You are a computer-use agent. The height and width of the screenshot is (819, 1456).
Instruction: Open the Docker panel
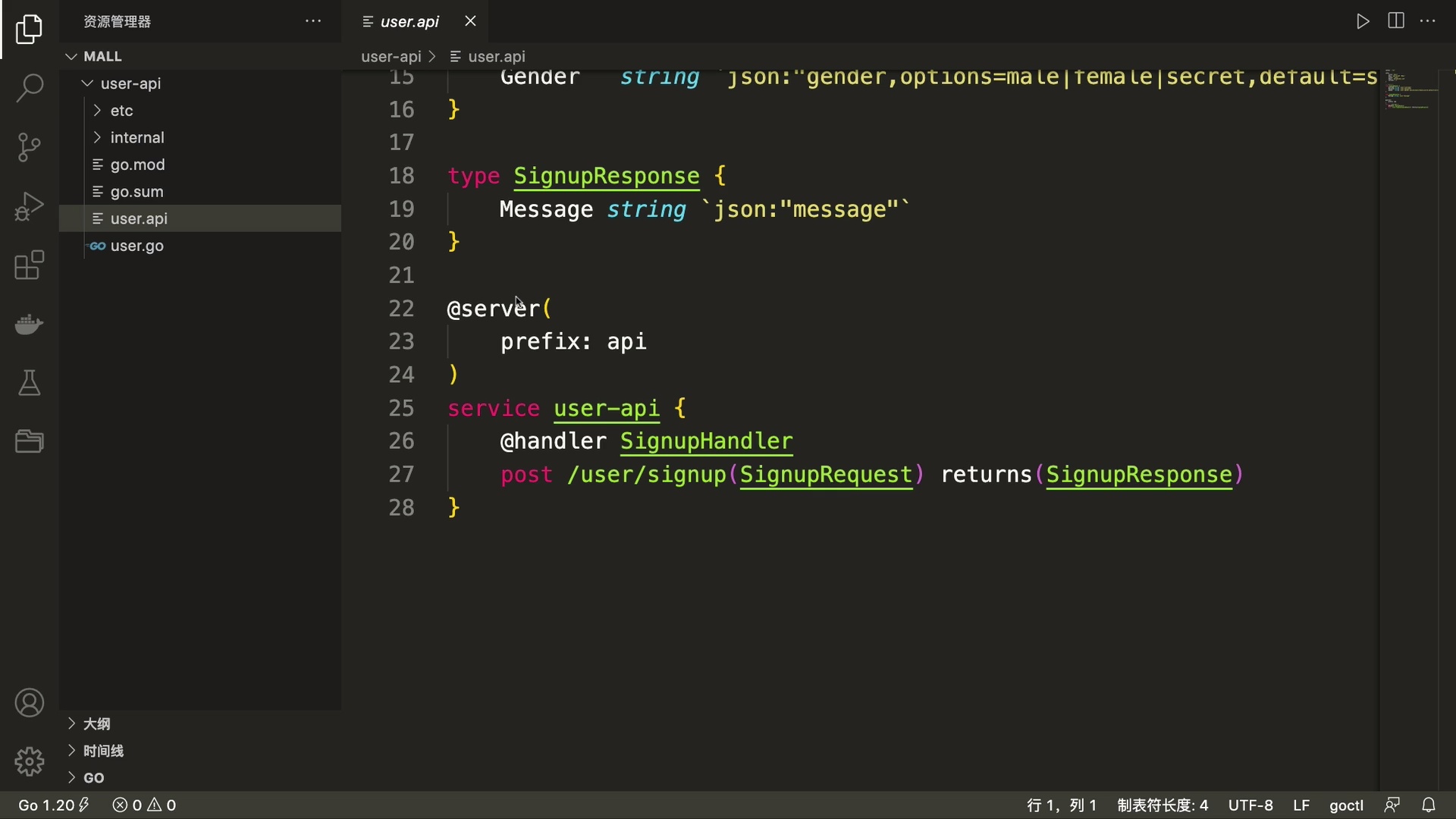coord(29,325)
